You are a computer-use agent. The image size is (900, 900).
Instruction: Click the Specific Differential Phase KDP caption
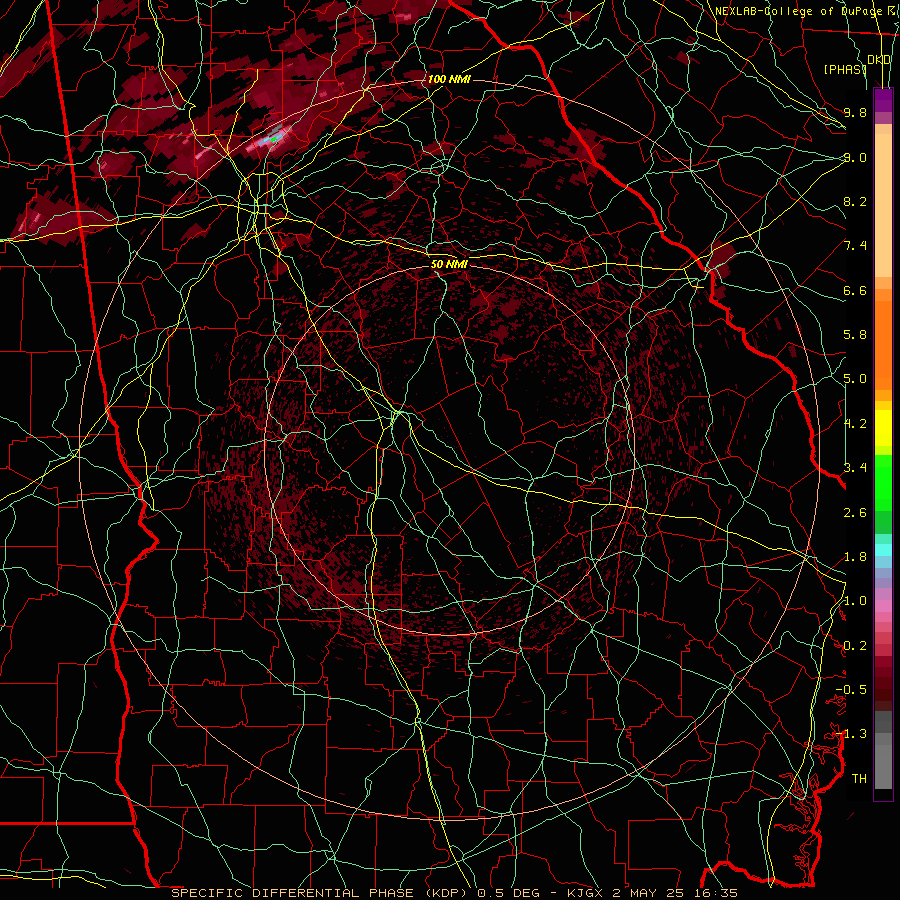point(454,893)
